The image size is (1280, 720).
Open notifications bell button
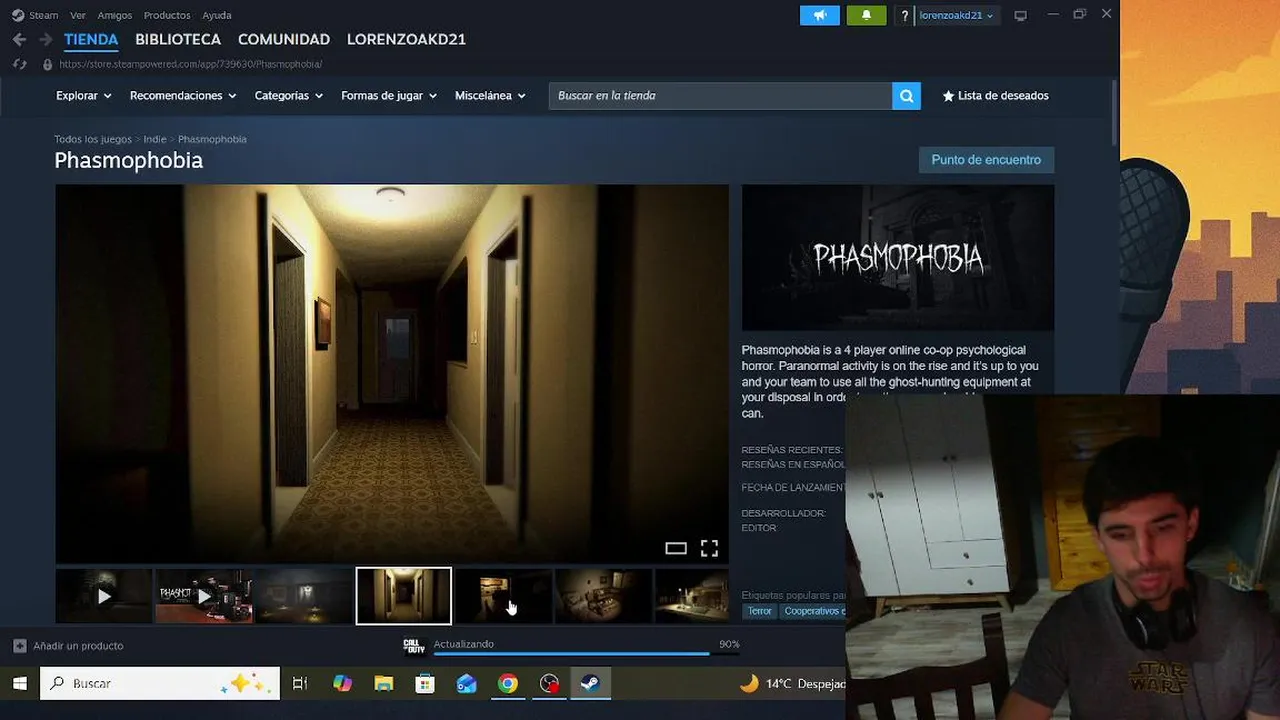866,15
